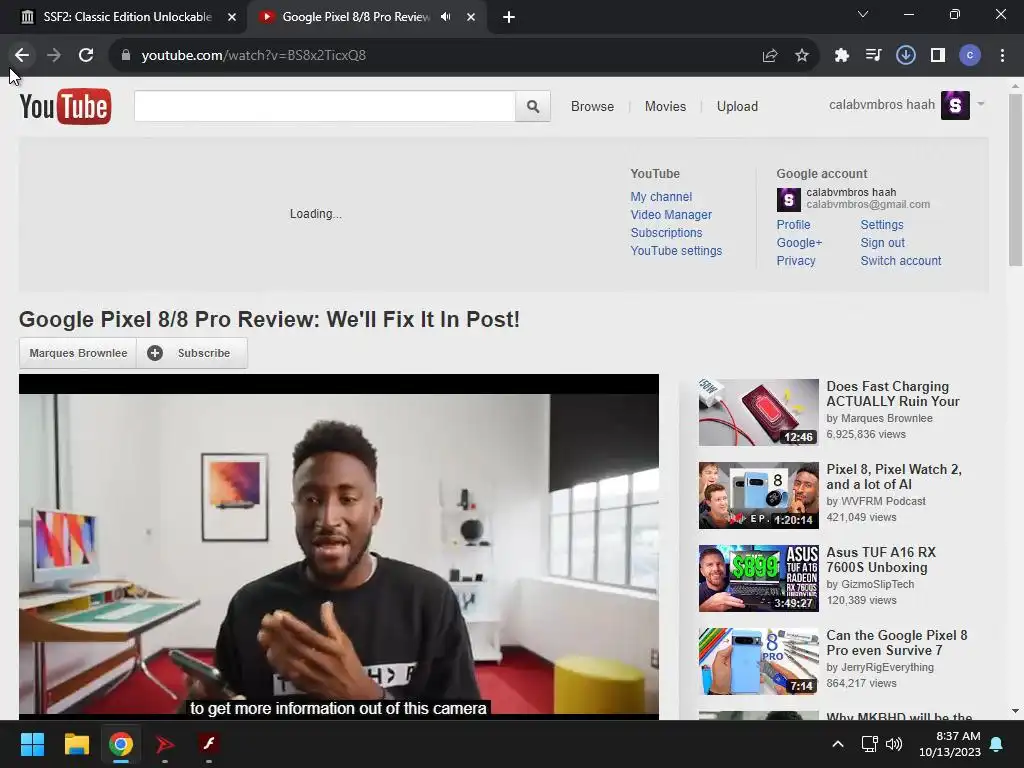The height and width of the screenshot is (768, 1024).
Task: Open the tab search chevron
Action: click(863, 14)
